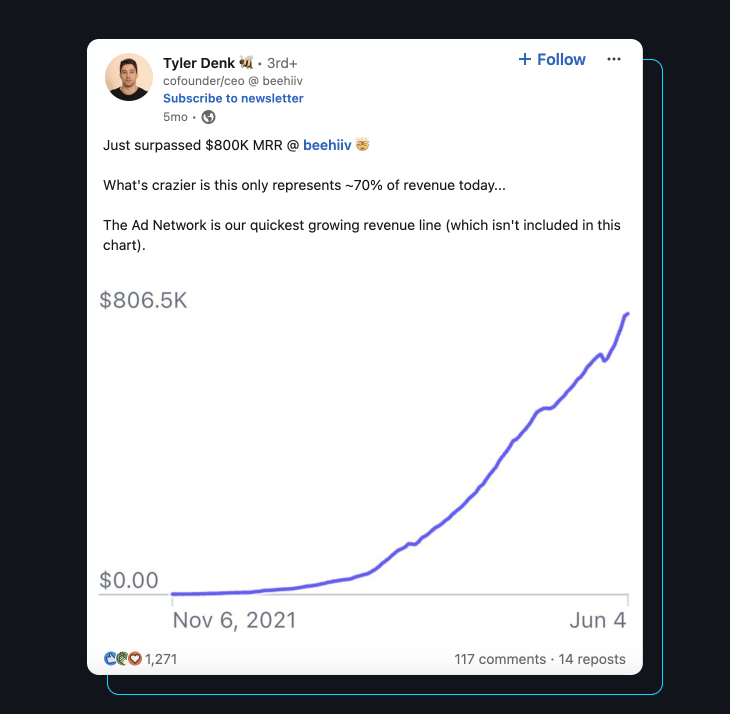
Task: Click the $806.5K label on the chart
Action: tap(143, 300)
